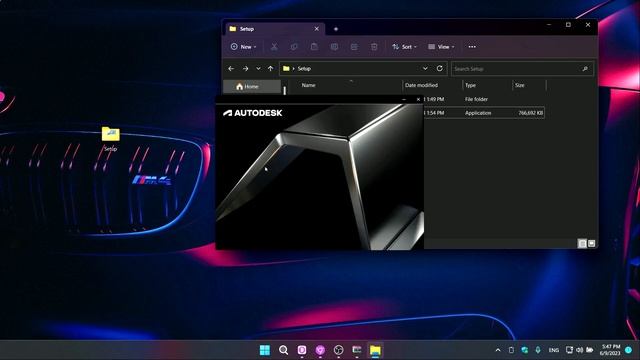
Task: Sort files by the Type column header
Action: 471,85
